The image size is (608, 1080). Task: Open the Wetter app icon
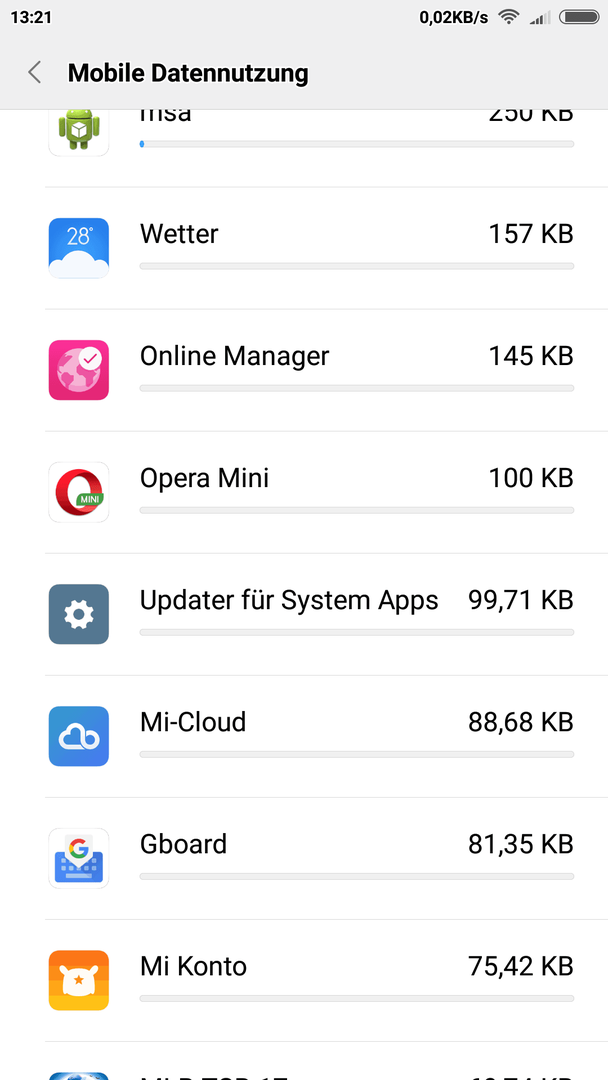pos(78,248)
